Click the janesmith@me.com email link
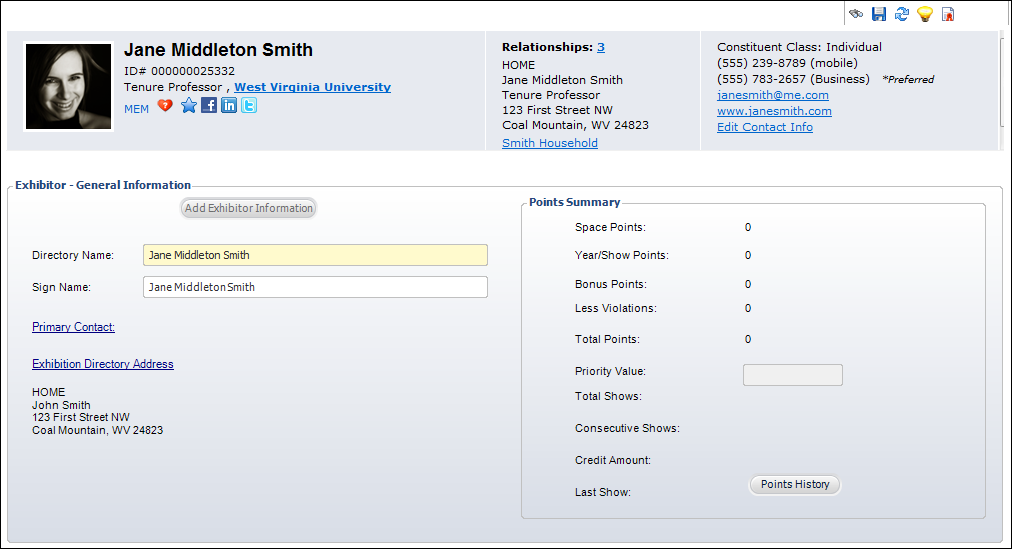The width and height of the screenshot is (1012, 549). 773,95
